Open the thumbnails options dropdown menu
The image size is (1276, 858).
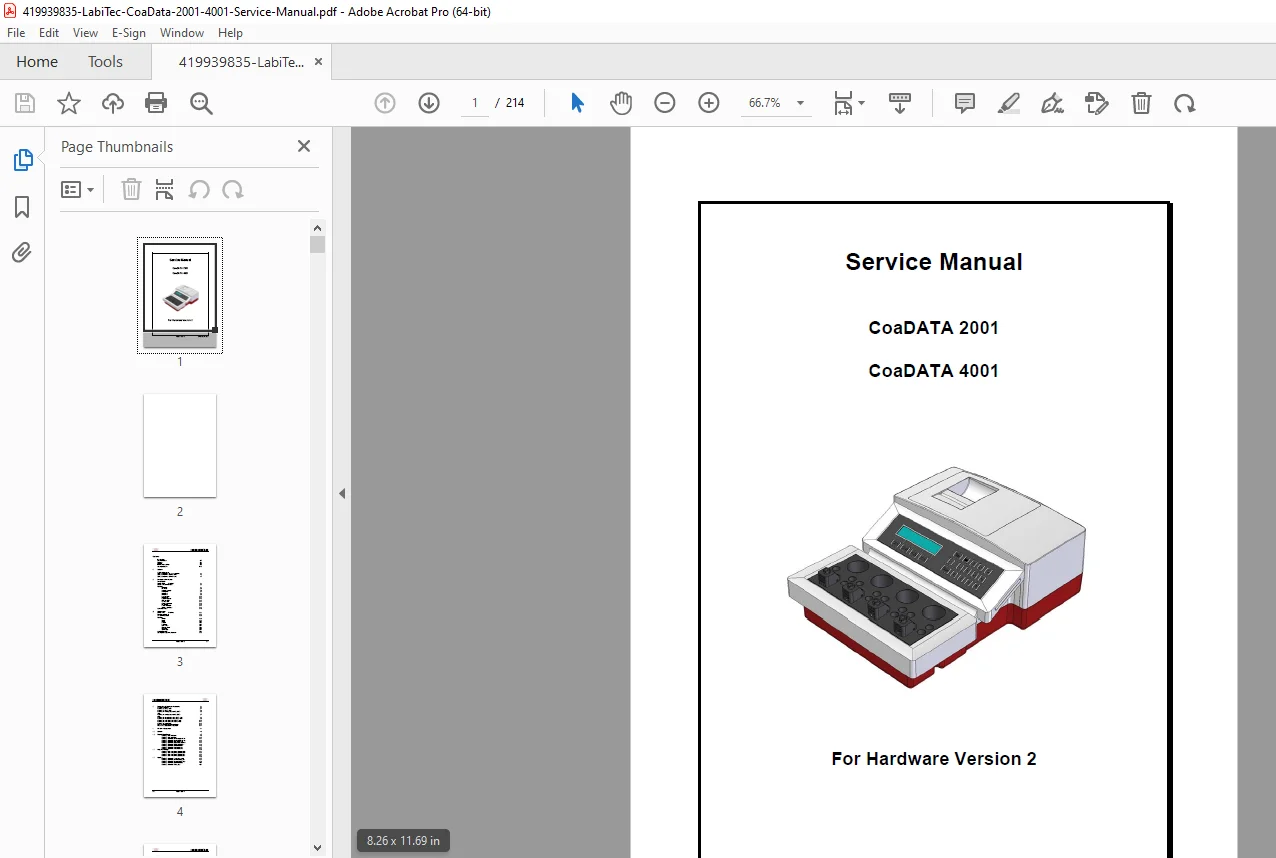pos(78,189)
